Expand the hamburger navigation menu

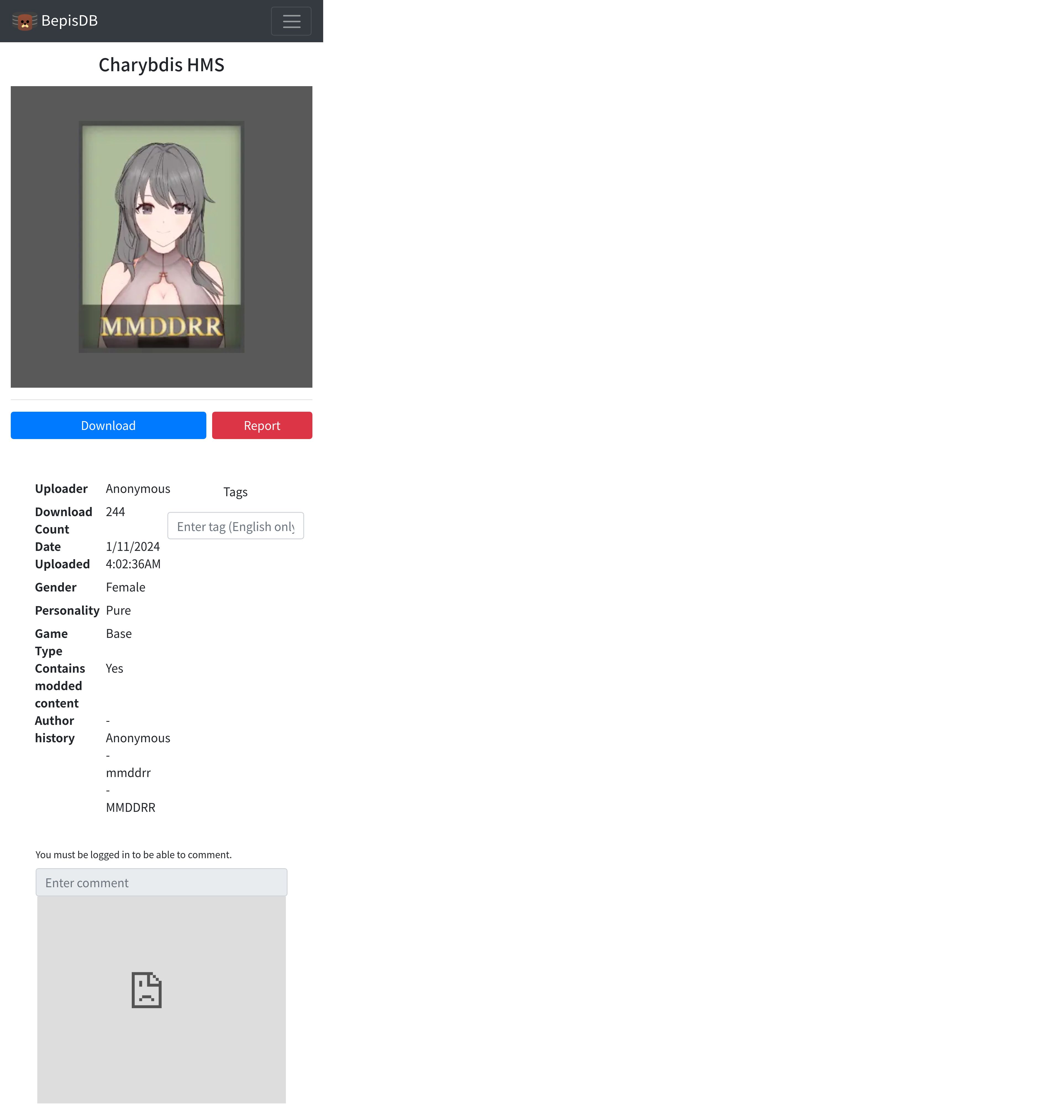[291, 21]
